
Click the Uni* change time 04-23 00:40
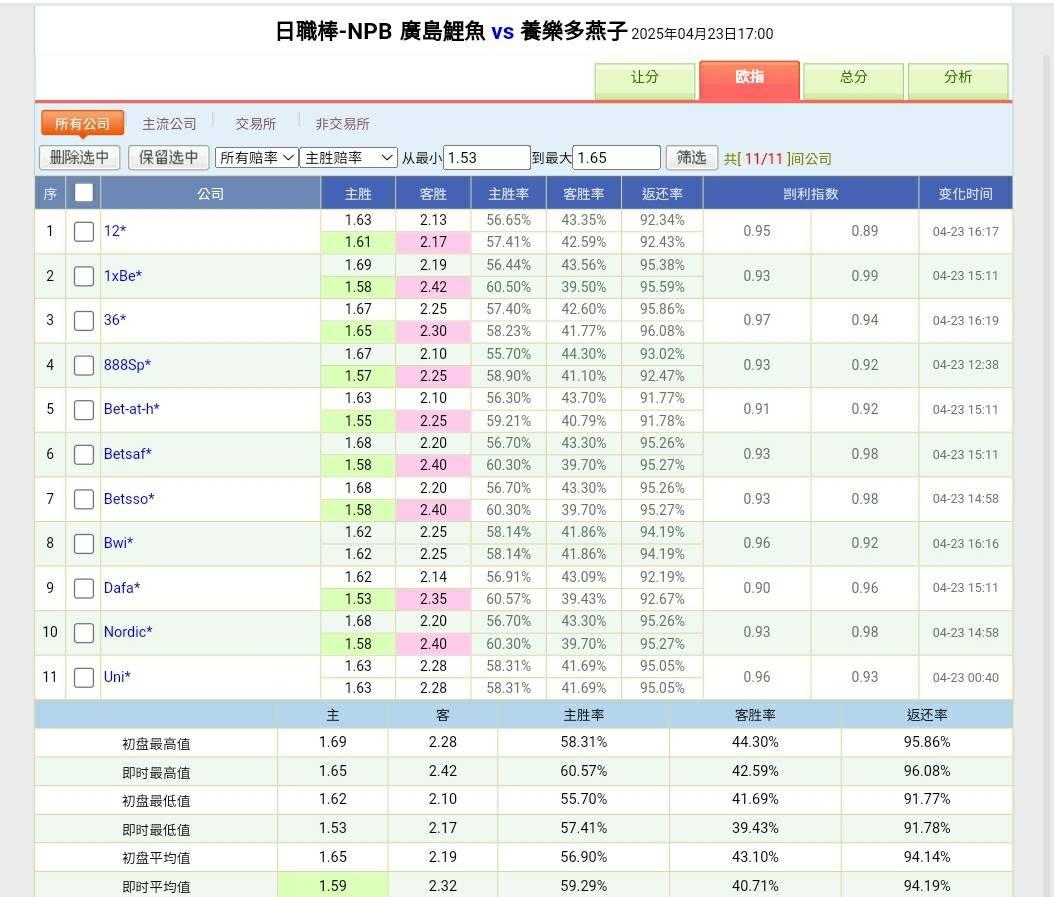(x=965, y=678)
